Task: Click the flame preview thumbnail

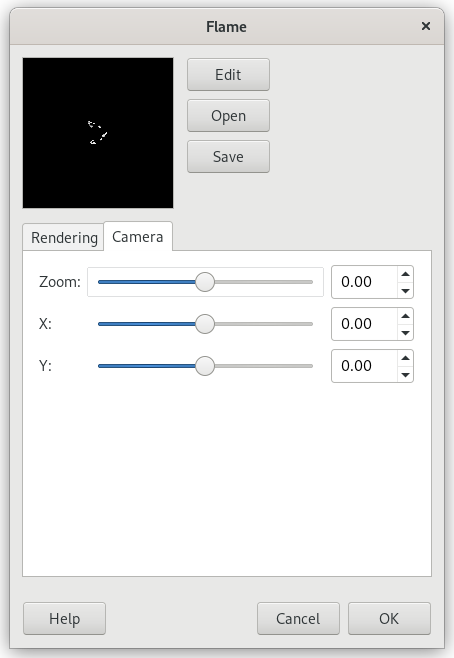Action: 98,133
